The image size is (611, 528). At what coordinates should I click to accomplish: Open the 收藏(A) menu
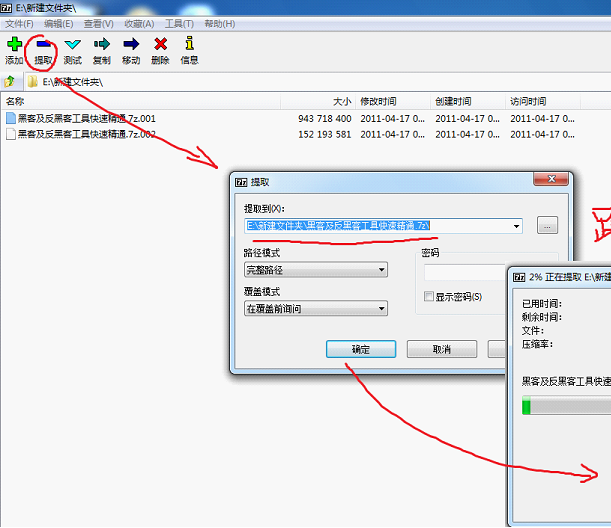(x=139, y=24)
